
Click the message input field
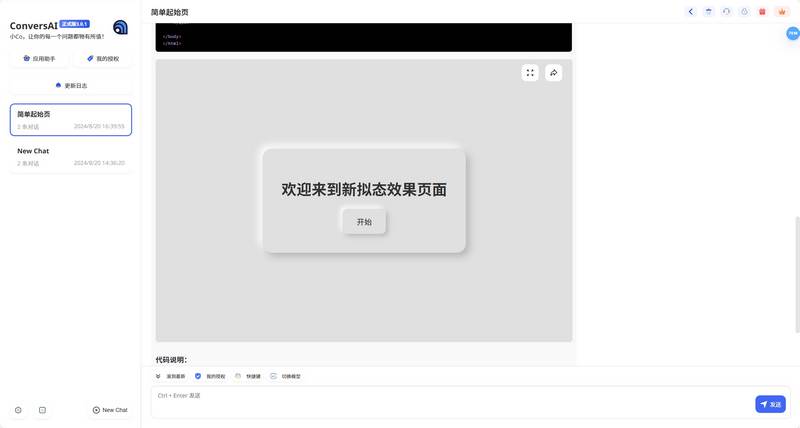pyautogui.click(x=450, y=402)
